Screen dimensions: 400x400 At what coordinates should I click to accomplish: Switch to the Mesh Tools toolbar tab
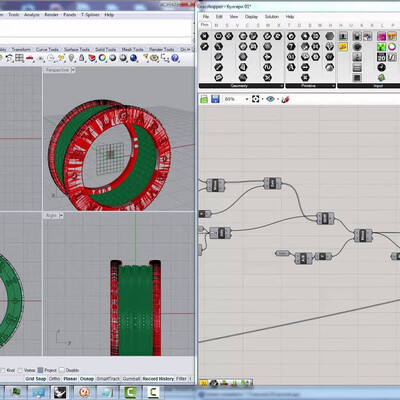tap(132, 49)
